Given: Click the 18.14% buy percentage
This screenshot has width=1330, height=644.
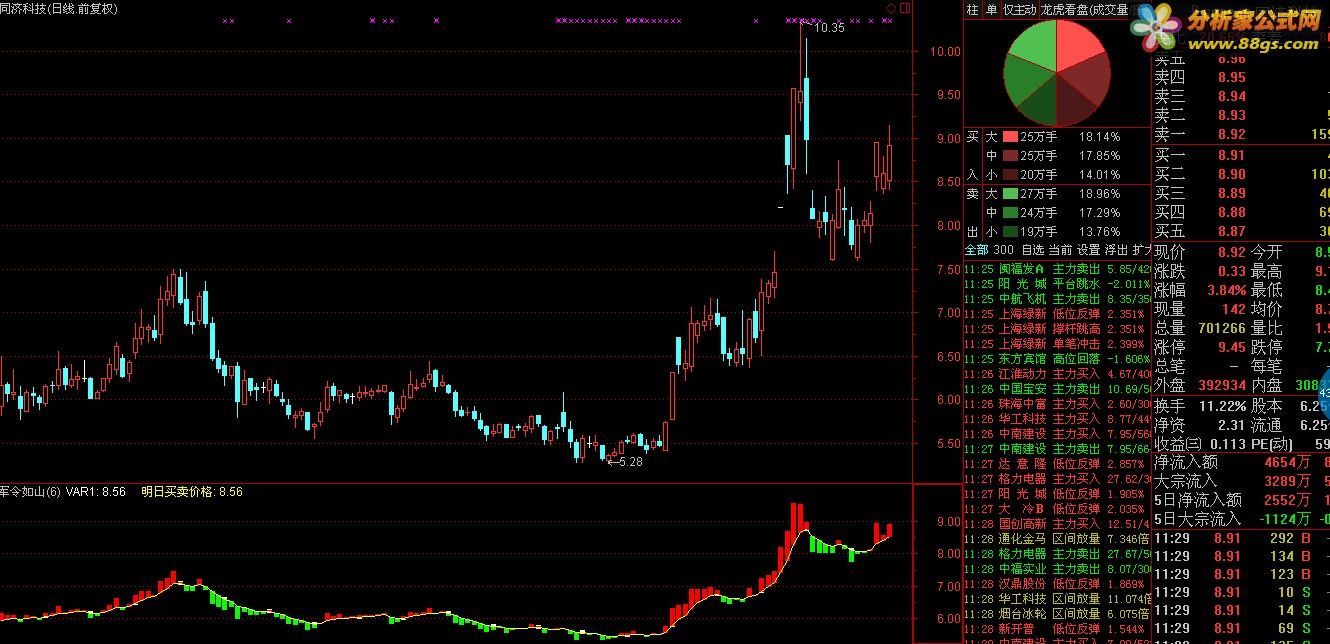Looking at the screenshot, I should (x=1099, y=136).
